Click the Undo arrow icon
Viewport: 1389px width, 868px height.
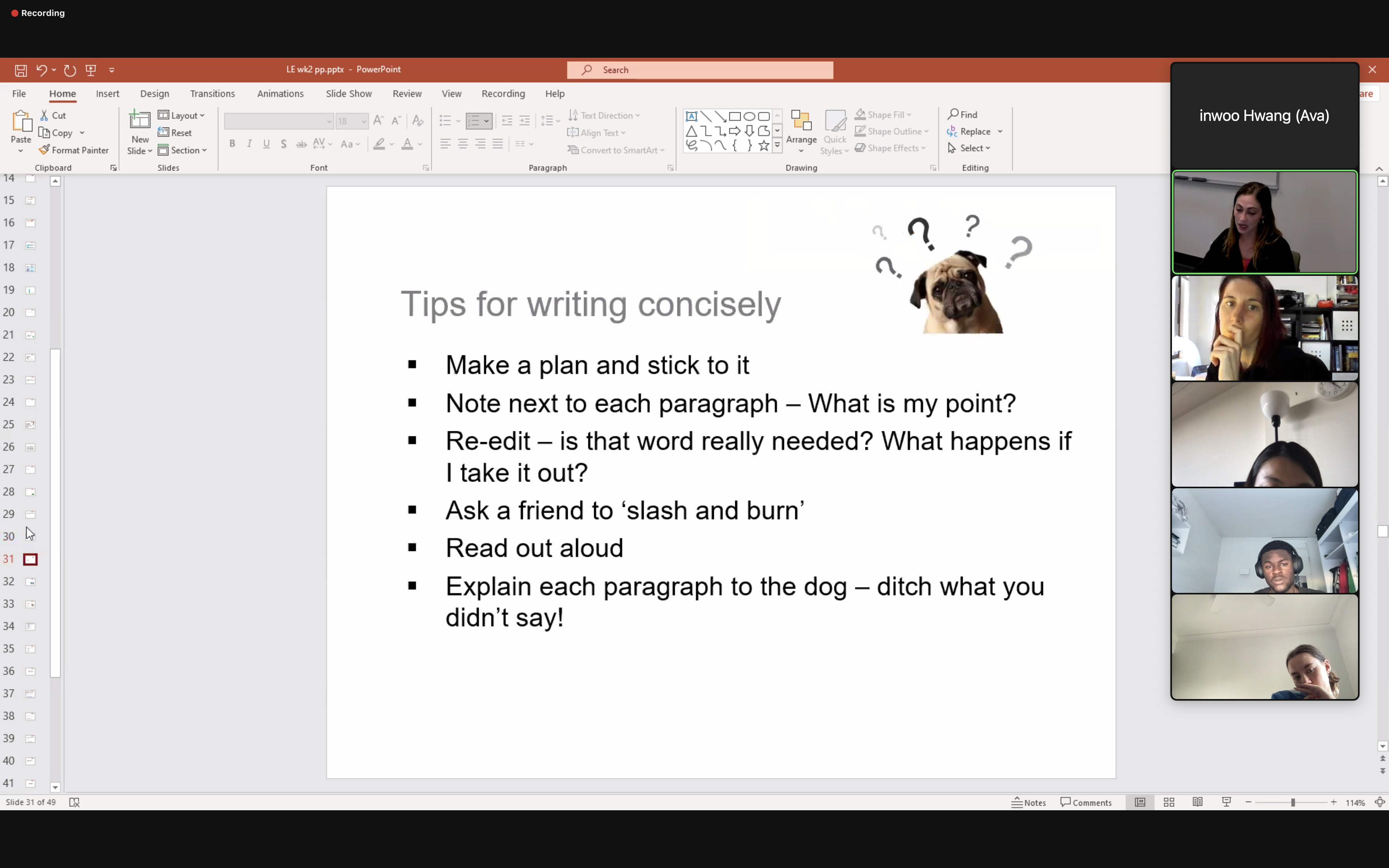coord(41,70)
